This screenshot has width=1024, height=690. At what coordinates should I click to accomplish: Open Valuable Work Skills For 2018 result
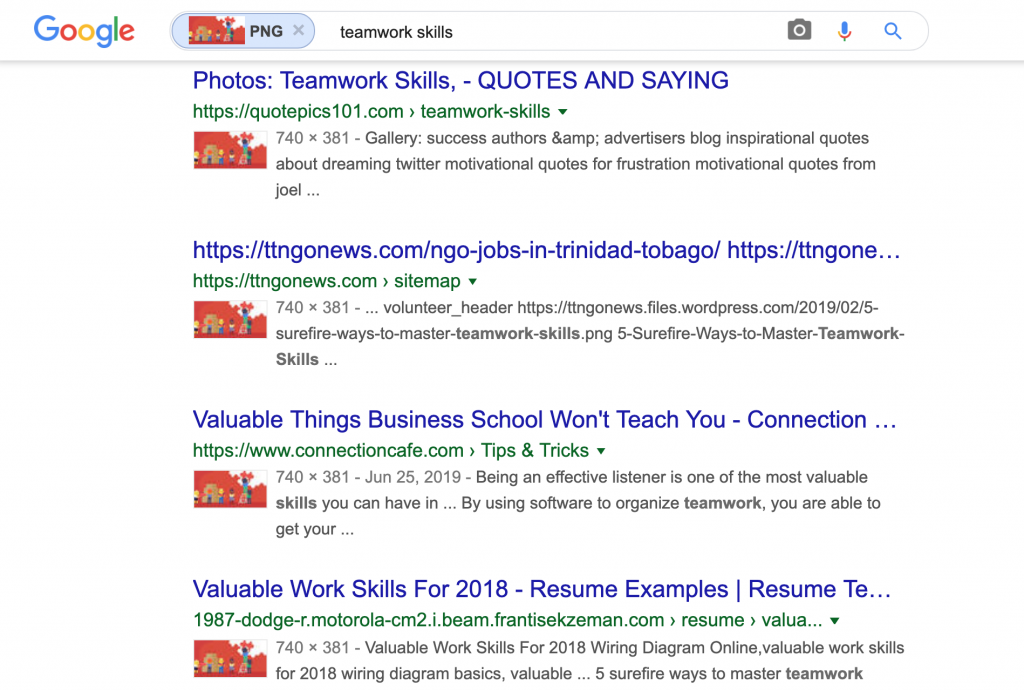coord(541,589)
